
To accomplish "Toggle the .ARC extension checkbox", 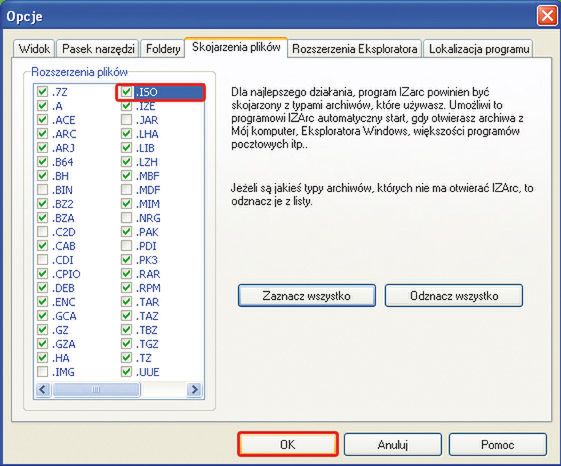I will point(42,134).
